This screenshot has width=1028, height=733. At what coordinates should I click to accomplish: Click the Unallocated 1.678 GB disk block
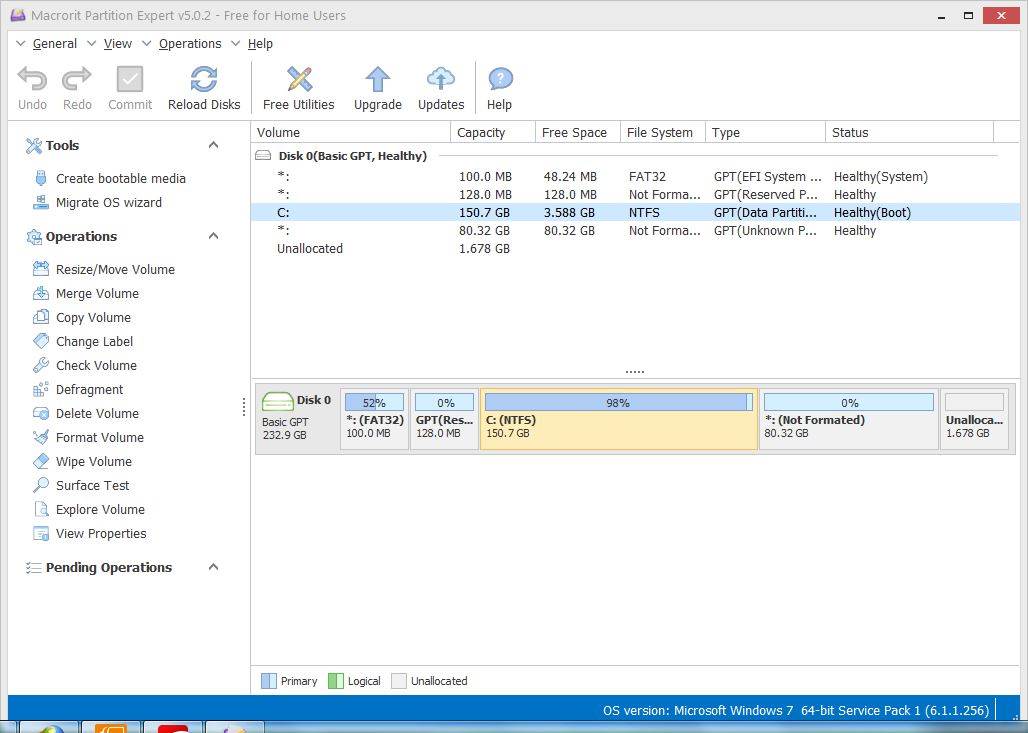coord(974,419)
